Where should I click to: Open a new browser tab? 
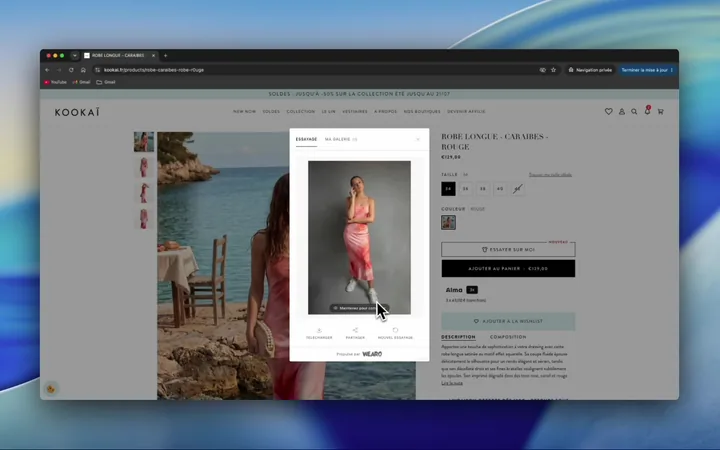click(165, 56)
